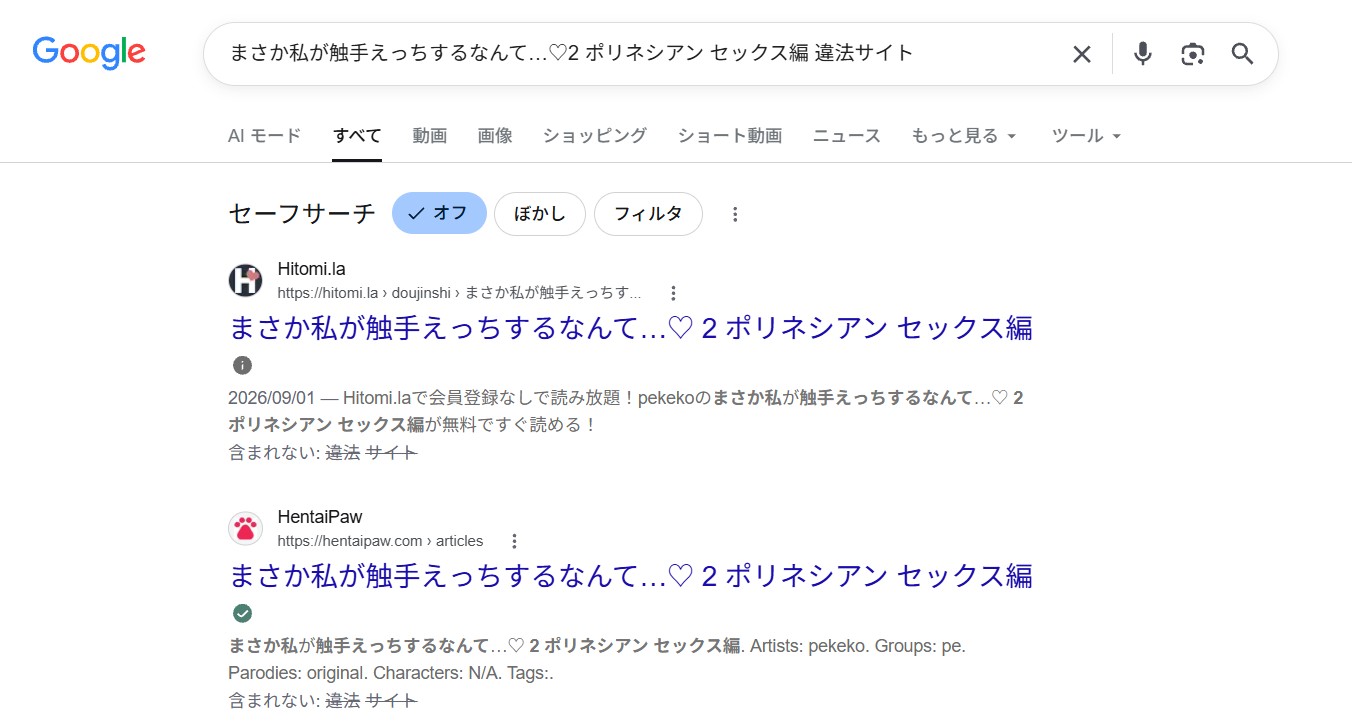Switch to AI モード tab
This screenshot has width=1352, height=727.
tap(264, 136)
